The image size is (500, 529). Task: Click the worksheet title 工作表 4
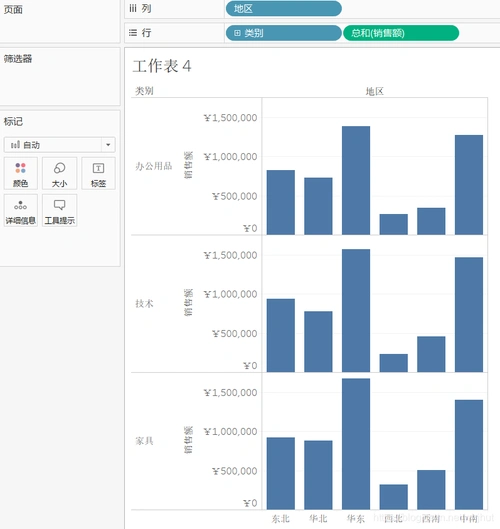pyautogui.click(x=162, y=66)
